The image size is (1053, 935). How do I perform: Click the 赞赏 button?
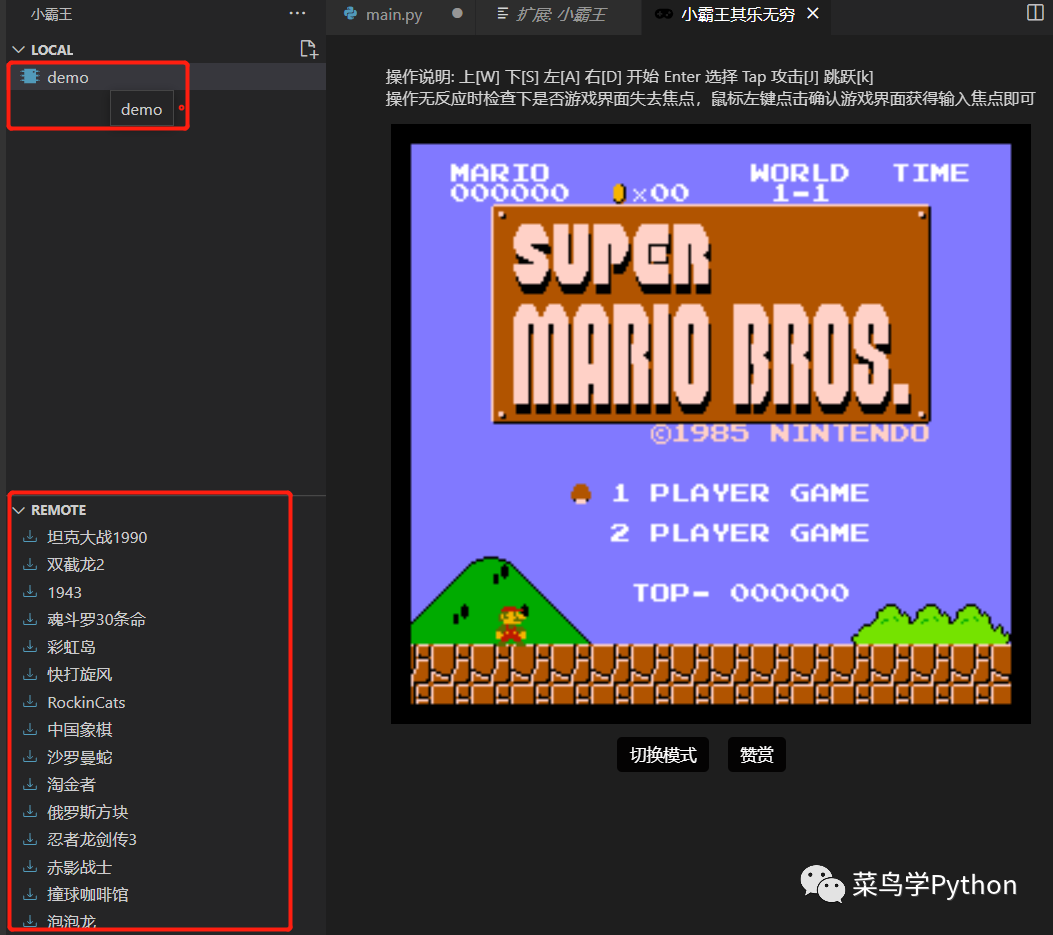756,754
